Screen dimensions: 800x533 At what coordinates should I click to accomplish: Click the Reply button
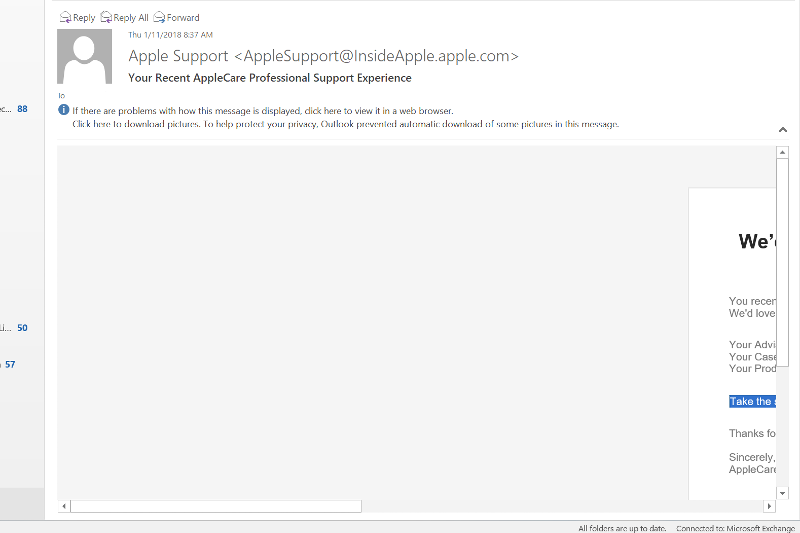coord(78,18)
